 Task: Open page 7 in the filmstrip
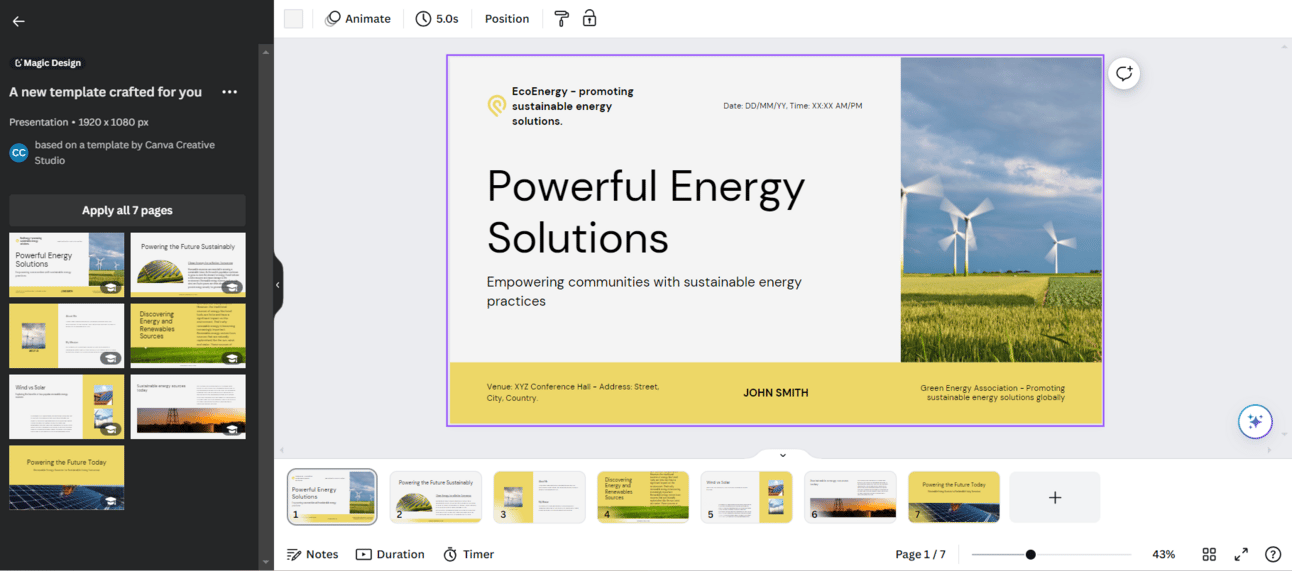click(954, 497)
